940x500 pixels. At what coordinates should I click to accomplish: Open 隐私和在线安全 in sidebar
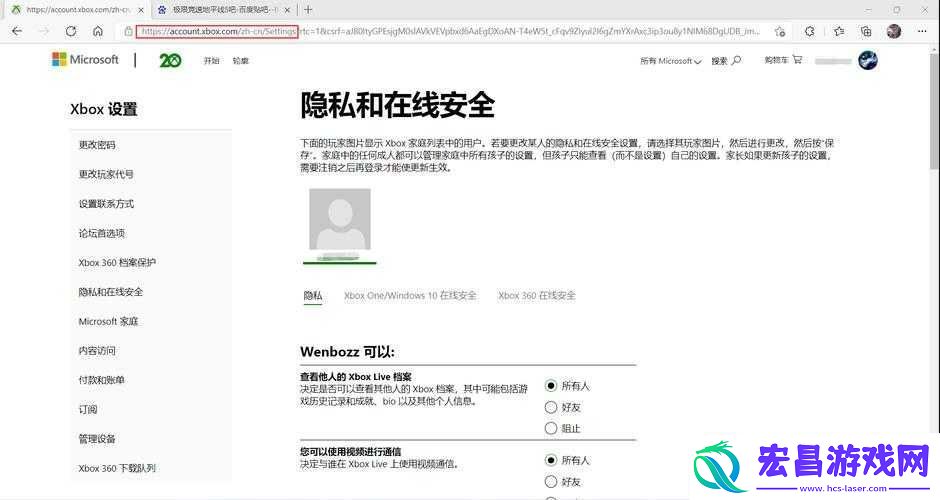click(x=111, y=291)
